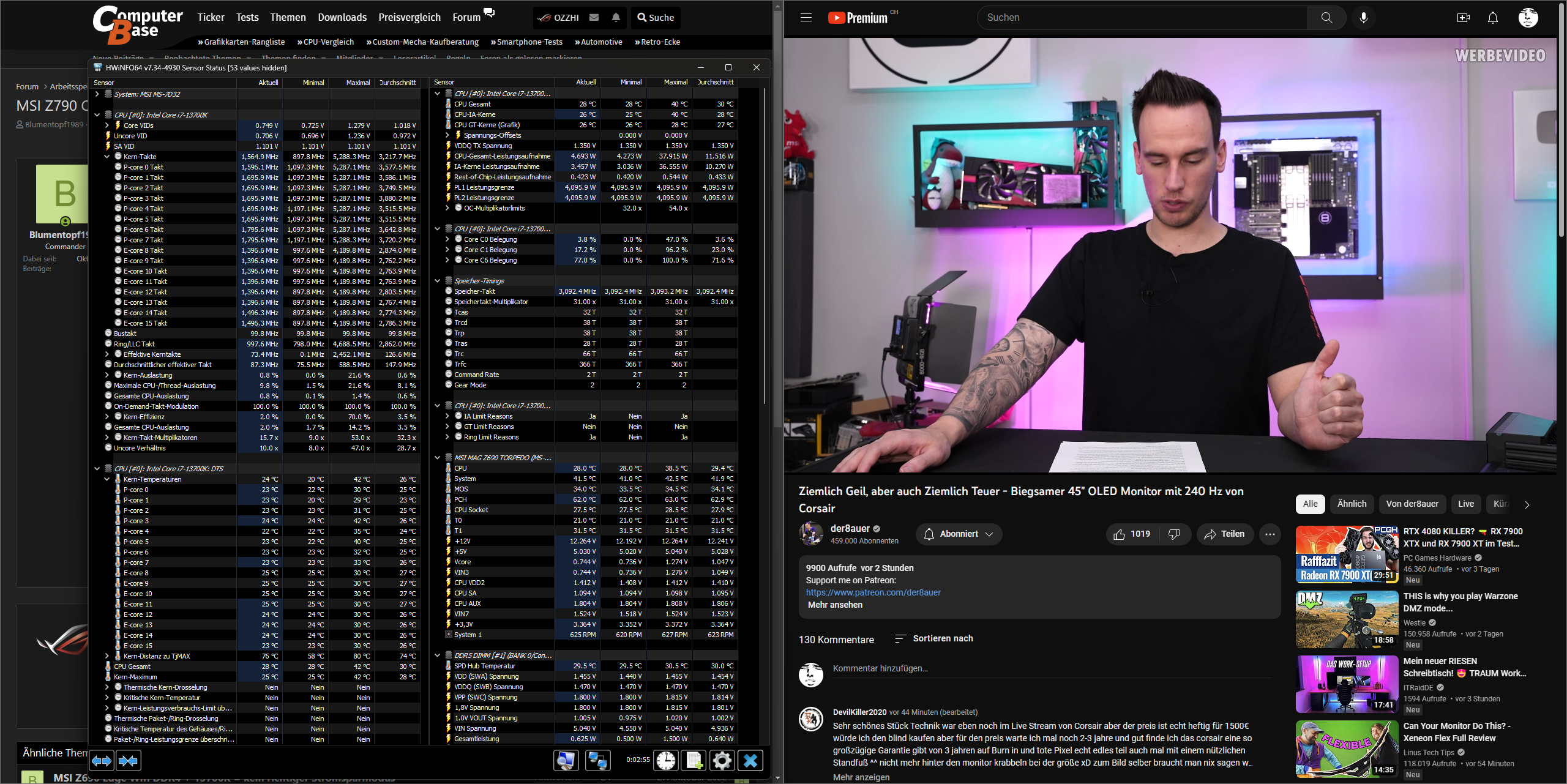Open YouTube notifications bell
The width and height of the screenshot is (1567, 784).
(x=1493, y=18)
